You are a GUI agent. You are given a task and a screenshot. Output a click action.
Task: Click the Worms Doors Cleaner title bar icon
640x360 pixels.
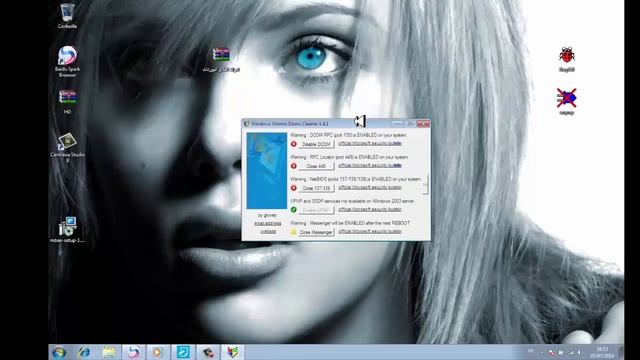pyautogui.click(x=246, y=124)
